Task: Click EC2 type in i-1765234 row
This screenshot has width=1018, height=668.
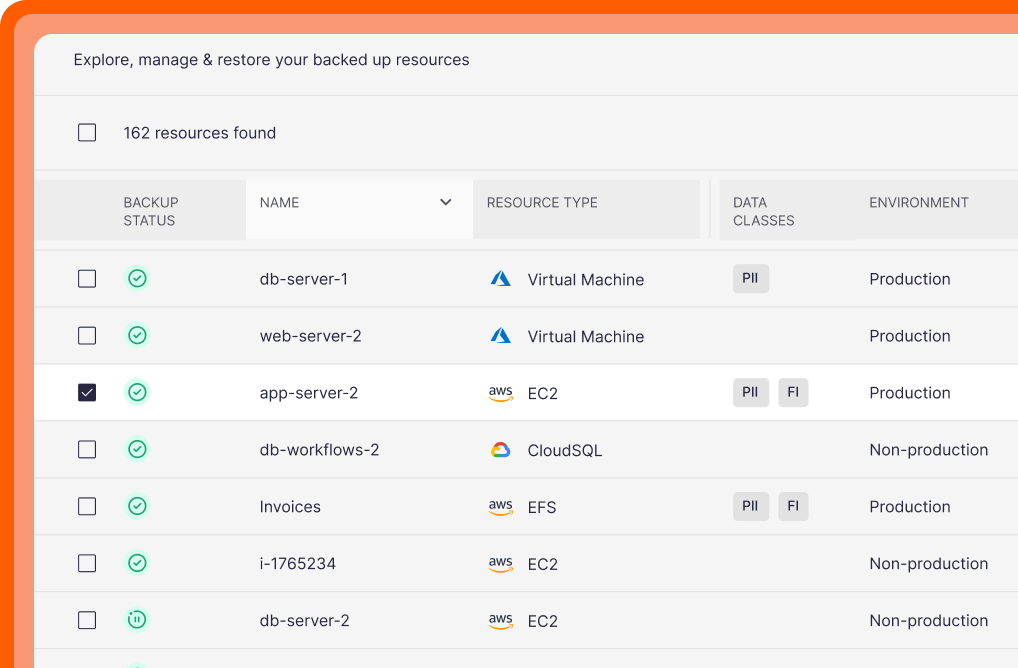Action: tap(543, 564)
